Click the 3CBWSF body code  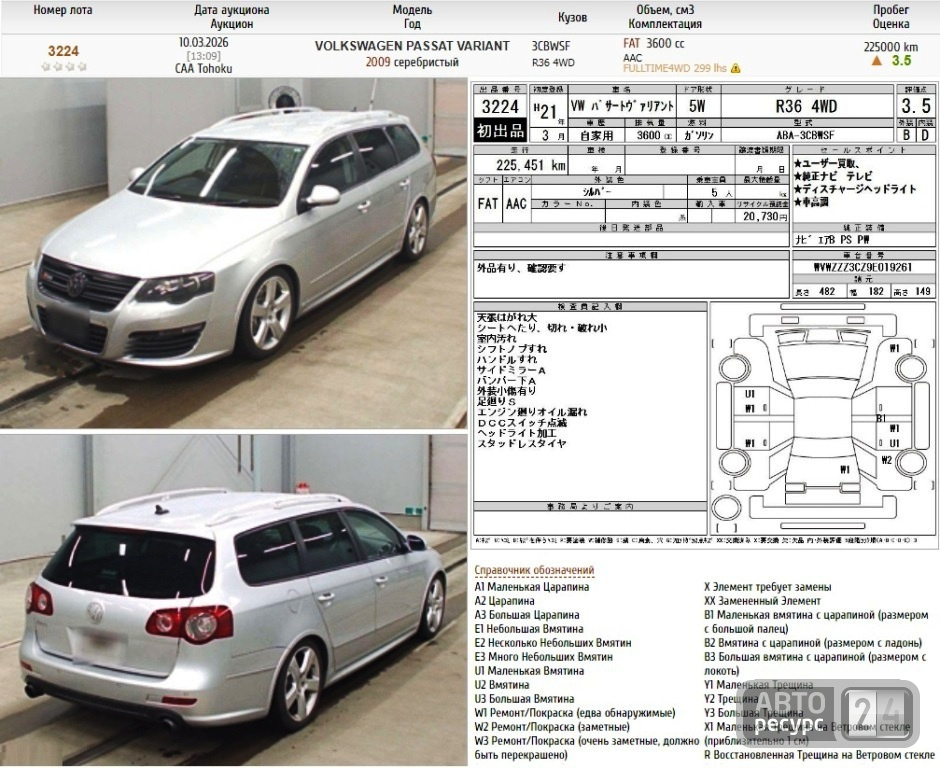[x=551, y=46]
